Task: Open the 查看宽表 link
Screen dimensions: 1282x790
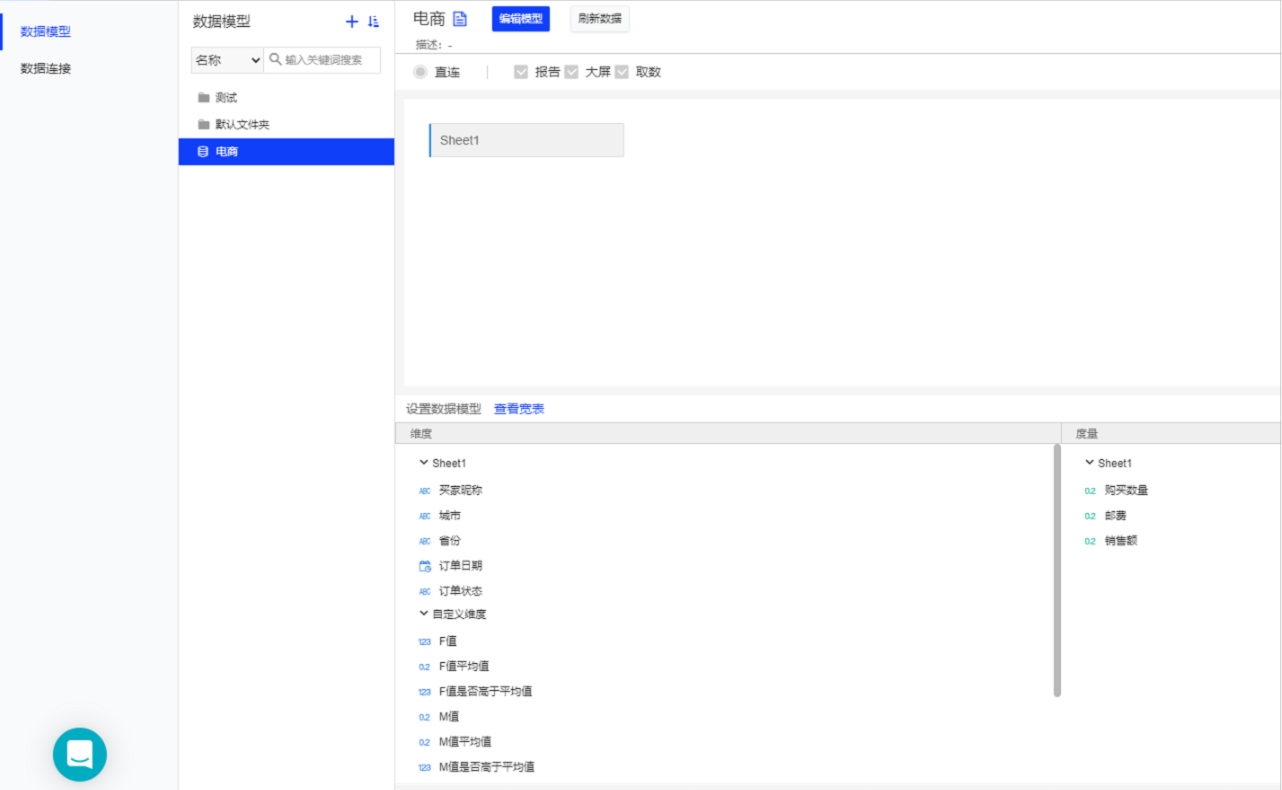Action: pos(519,409)
